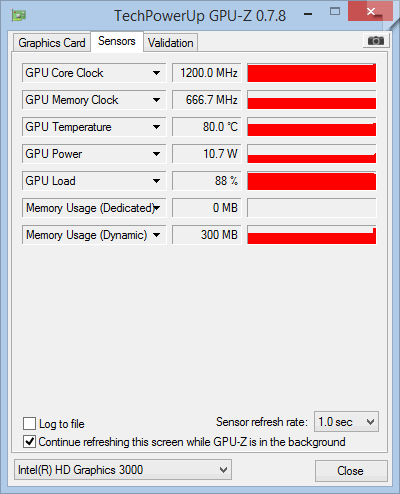Screen dimensions: 400x494
Task: Open the Sensor refresh rate combo box
Action: pos(346,422)
